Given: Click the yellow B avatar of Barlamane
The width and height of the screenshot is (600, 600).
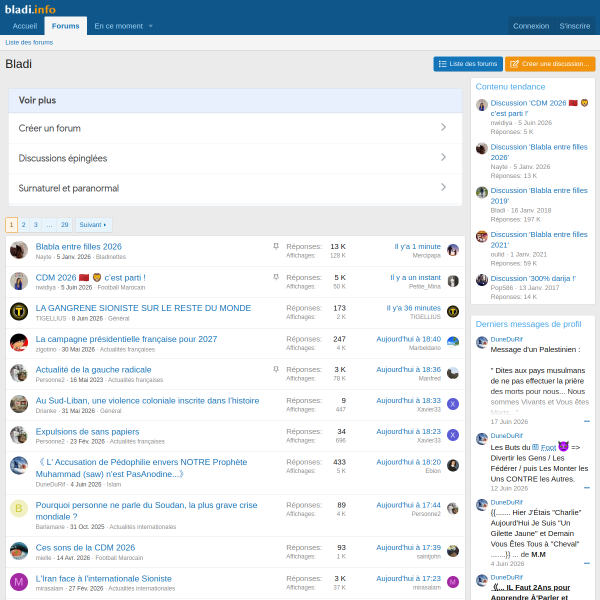Looking at the screenshot, I should click(19, 509).
